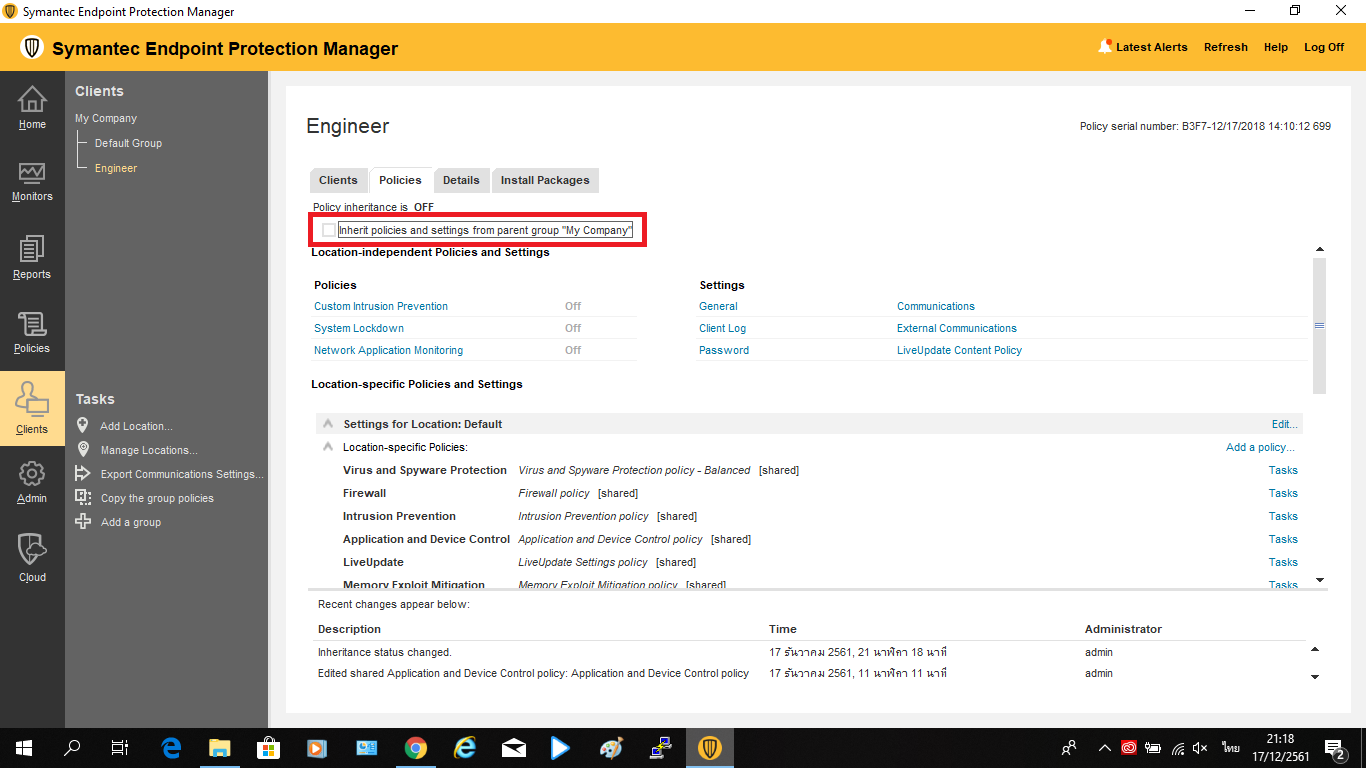The height and width of the screenshot is (768, 1366).
Task: Open the Admin gear icon
Action: pyautogui.click(x=32, y=474)
